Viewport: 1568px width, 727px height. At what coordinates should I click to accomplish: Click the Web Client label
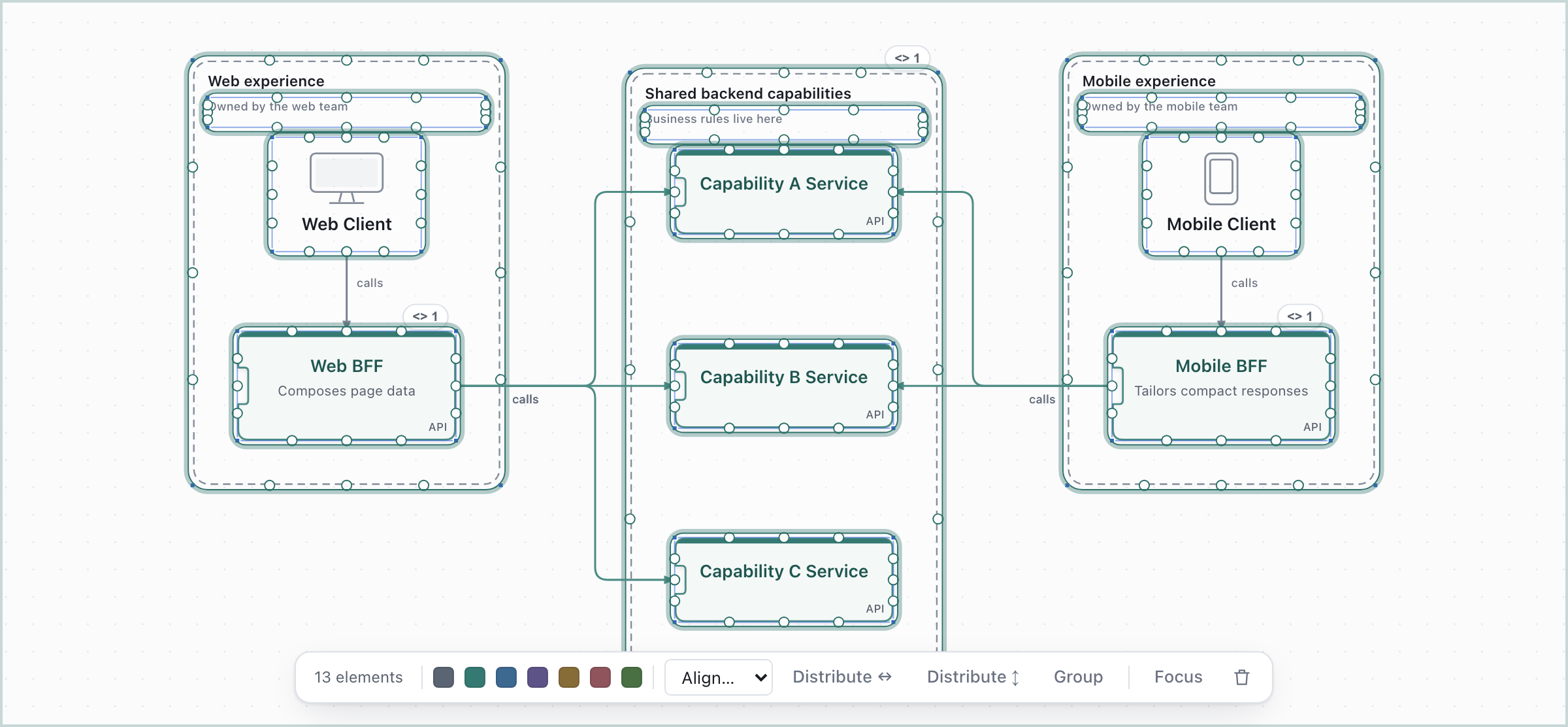[x=347, y=224]
